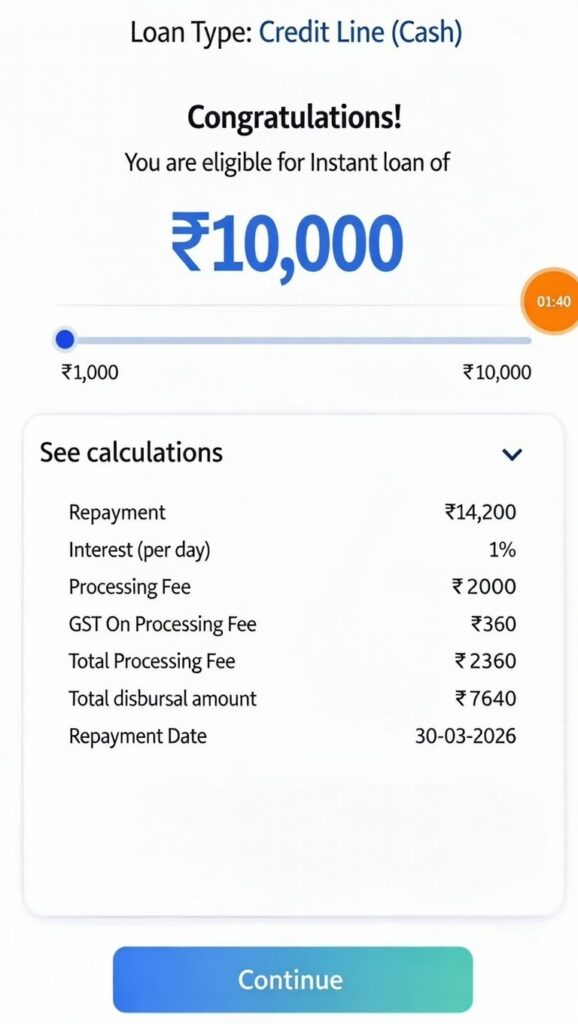Click the large ₹10,000 eligible loan amount
The height and width of the screenshot is (1024, 578).
click(289, 237)
